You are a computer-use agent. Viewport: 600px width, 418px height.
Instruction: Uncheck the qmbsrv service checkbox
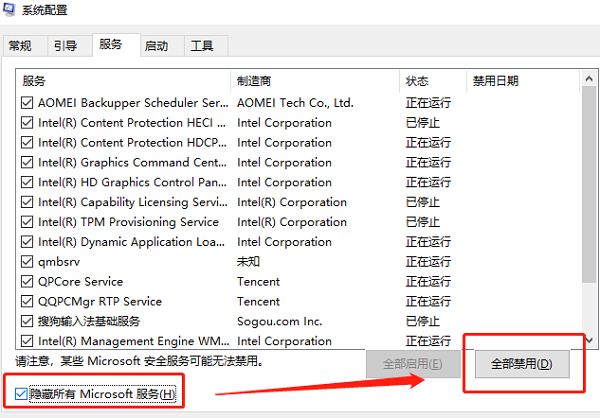[27, 262]
